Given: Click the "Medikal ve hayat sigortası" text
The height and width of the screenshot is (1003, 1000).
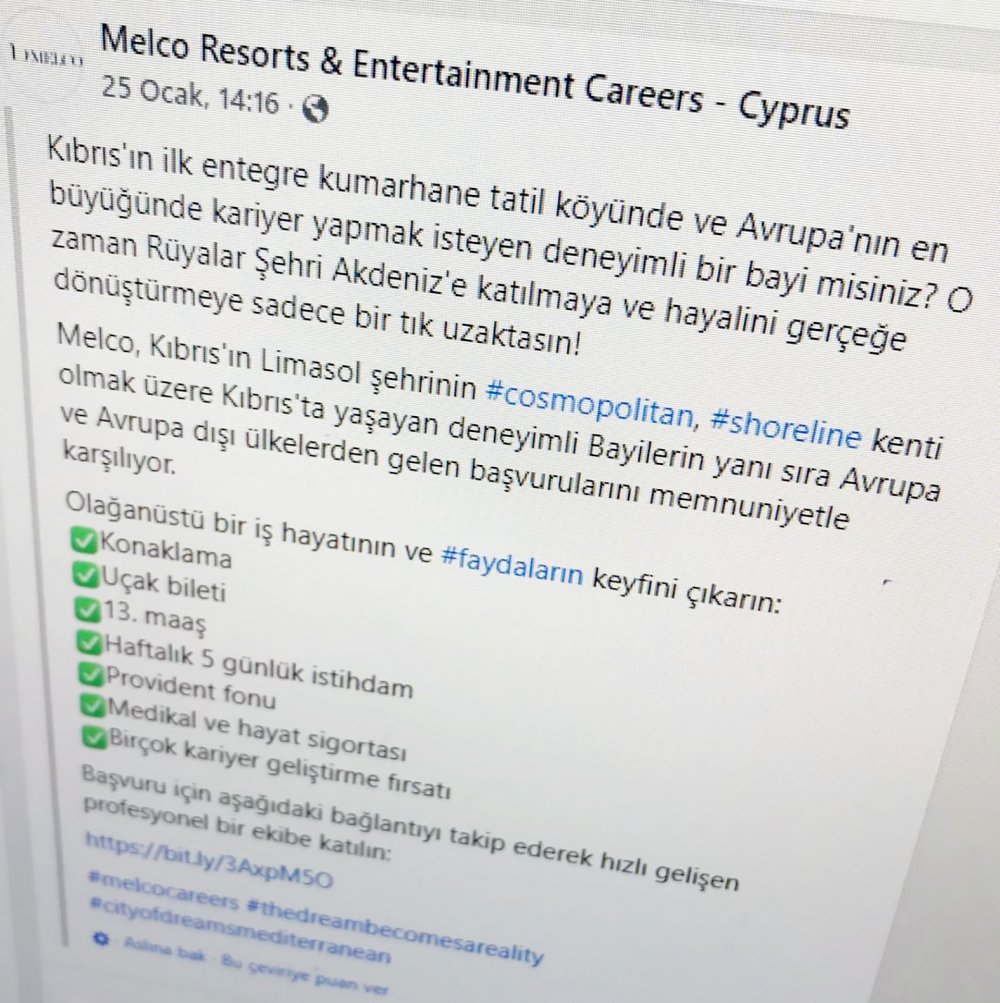Looking at the screenshot, I should pos(257,729).
